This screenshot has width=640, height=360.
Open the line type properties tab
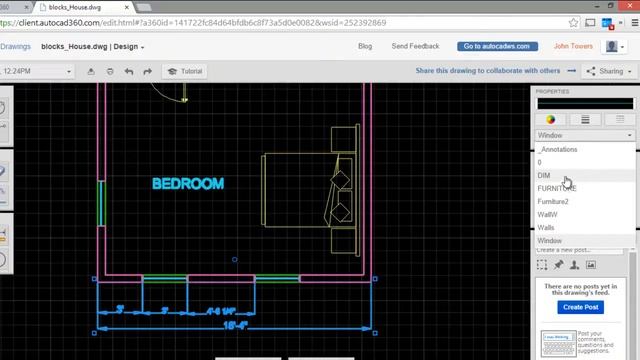tap(620, 119)
